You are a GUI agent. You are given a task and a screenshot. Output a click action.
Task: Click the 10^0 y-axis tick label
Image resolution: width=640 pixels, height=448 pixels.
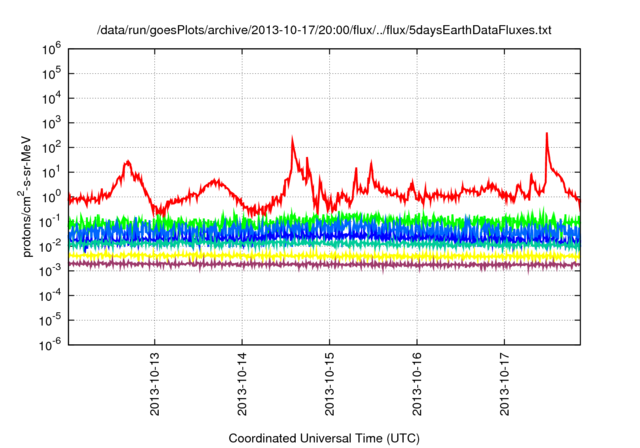pos(51,197)
